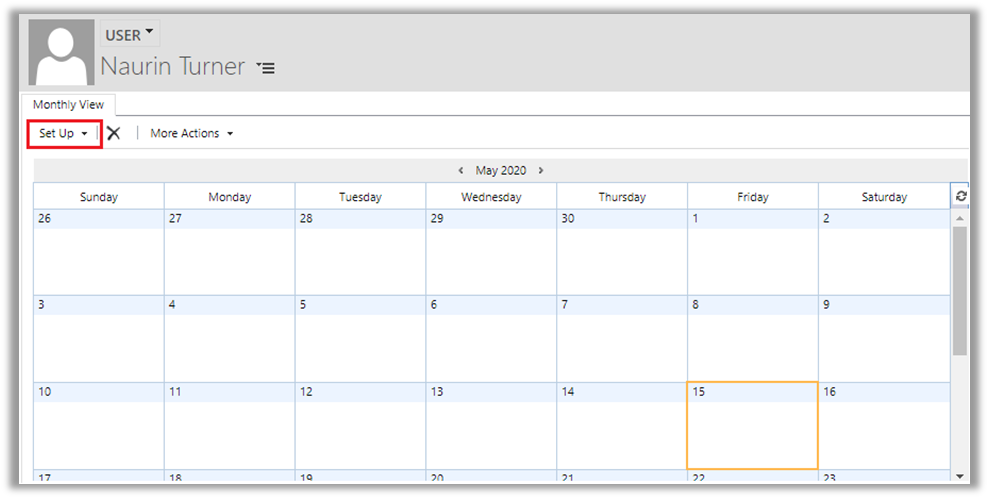
Task: Click the Sunday column header
Action: pyautogui.click(x=98, y=197)
